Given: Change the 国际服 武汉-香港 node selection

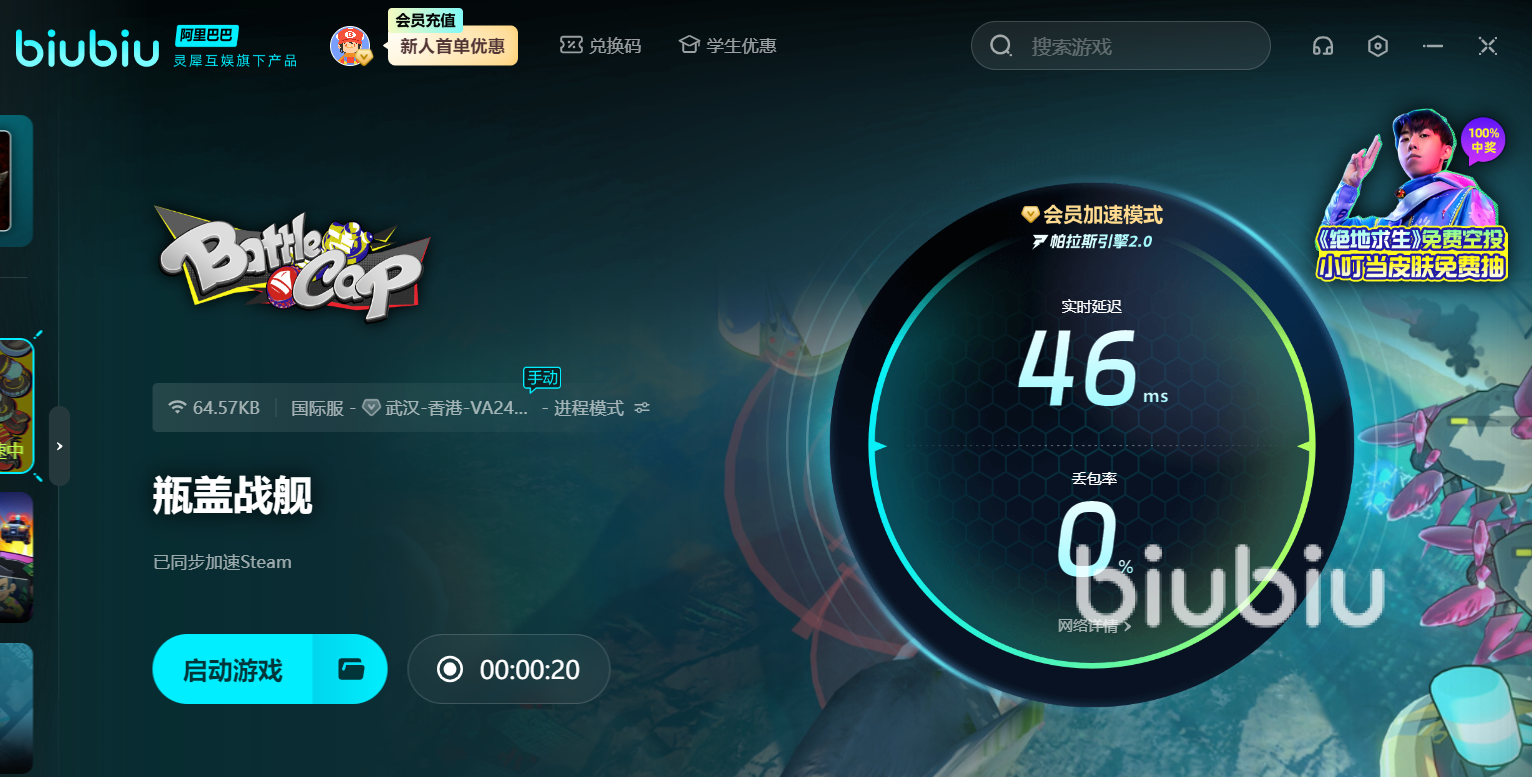Looking at the screenshot, I should click(410, 408).
